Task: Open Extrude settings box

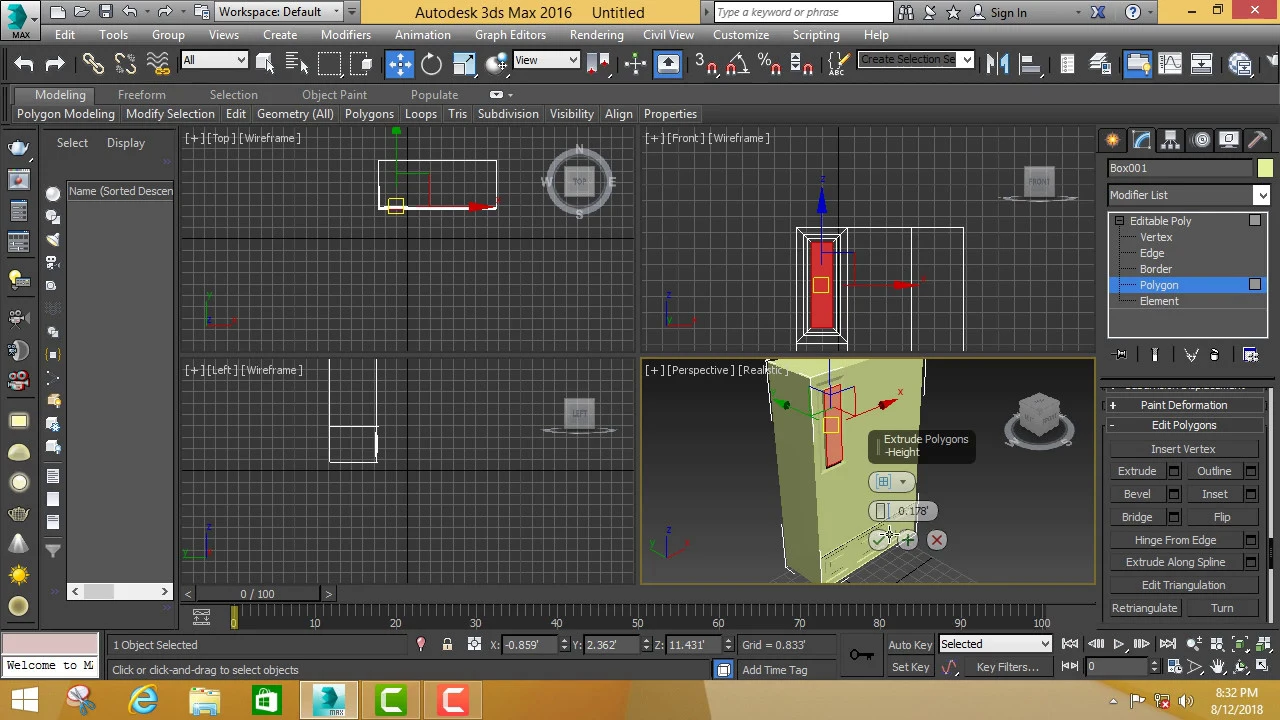Action: click(x=1174, y=471)
